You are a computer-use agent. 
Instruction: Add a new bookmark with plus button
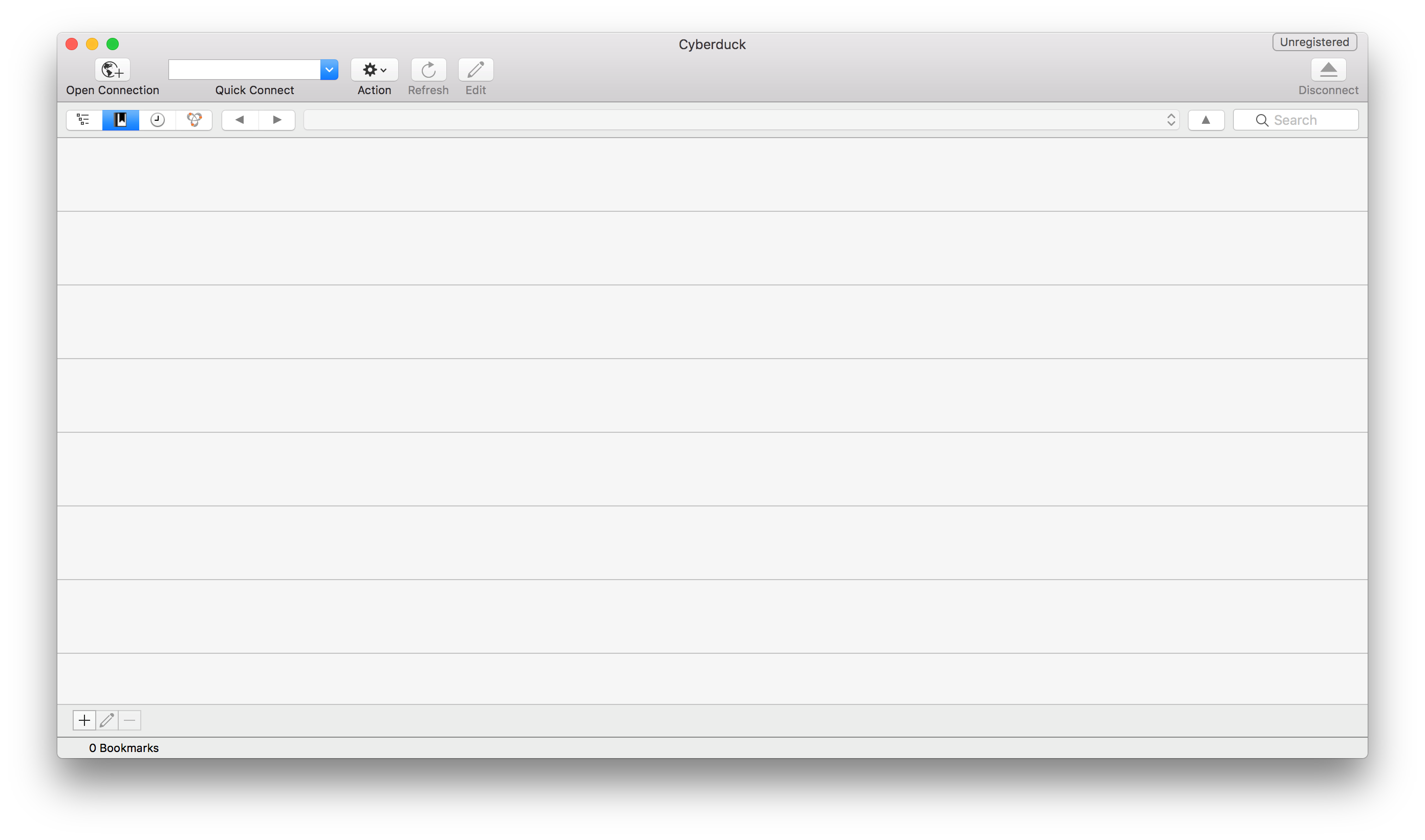(84, 720)
